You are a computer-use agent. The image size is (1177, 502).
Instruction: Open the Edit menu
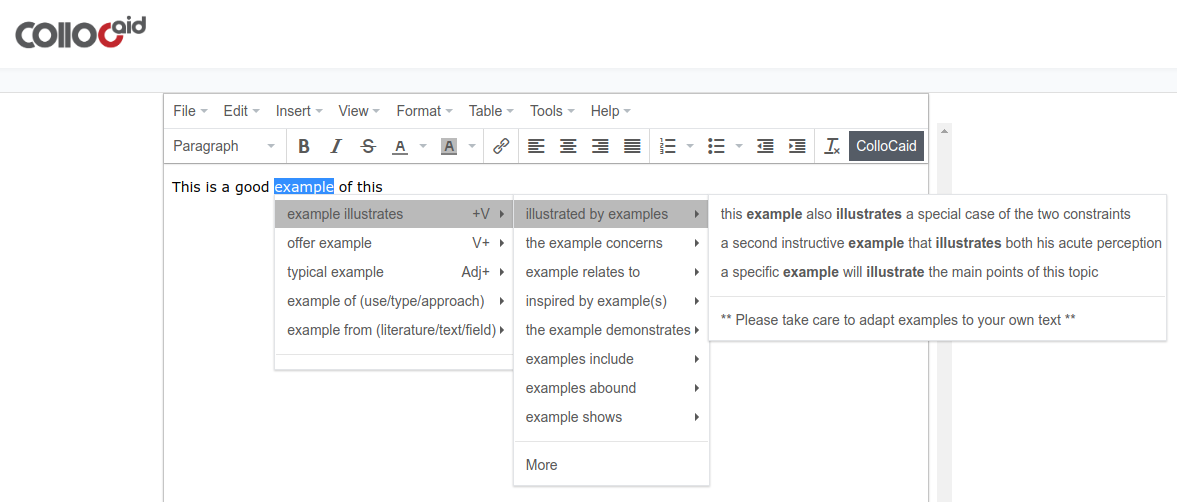(241, 111)
